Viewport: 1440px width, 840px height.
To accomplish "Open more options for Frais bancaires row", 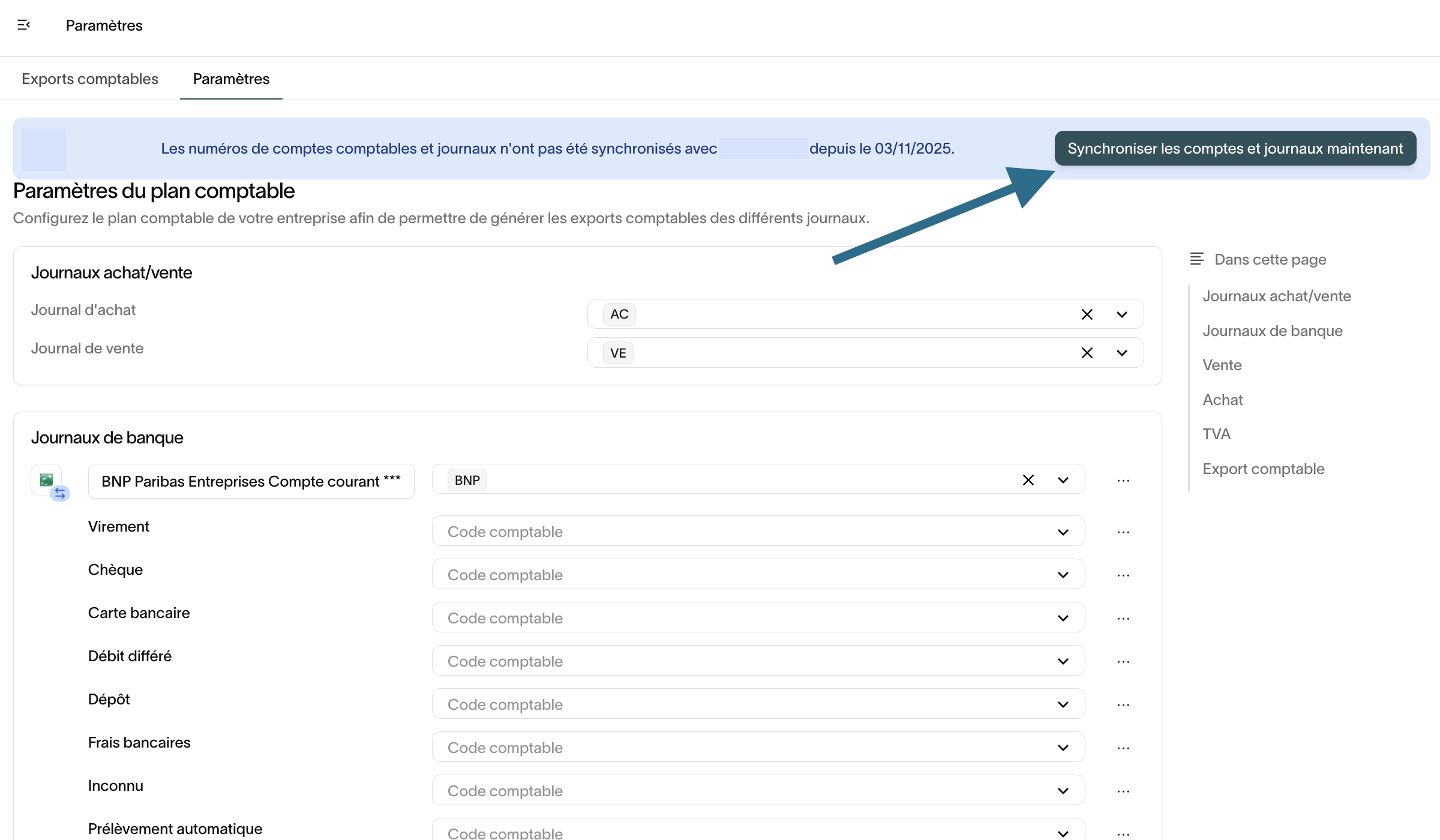I will point(1123,748).
